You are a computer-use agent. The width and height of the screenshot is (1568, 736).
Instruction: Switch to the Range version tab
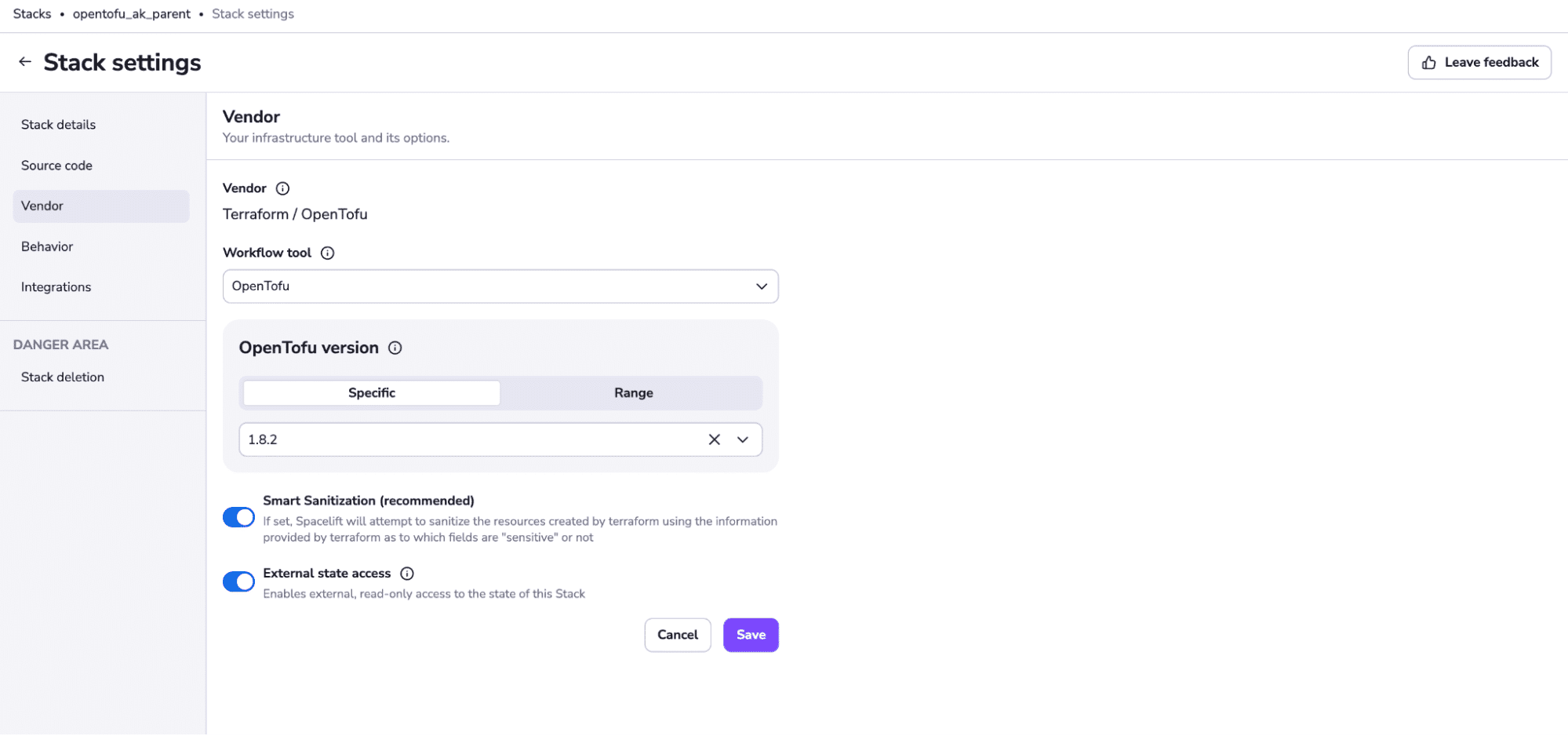[x=633, y=393]
